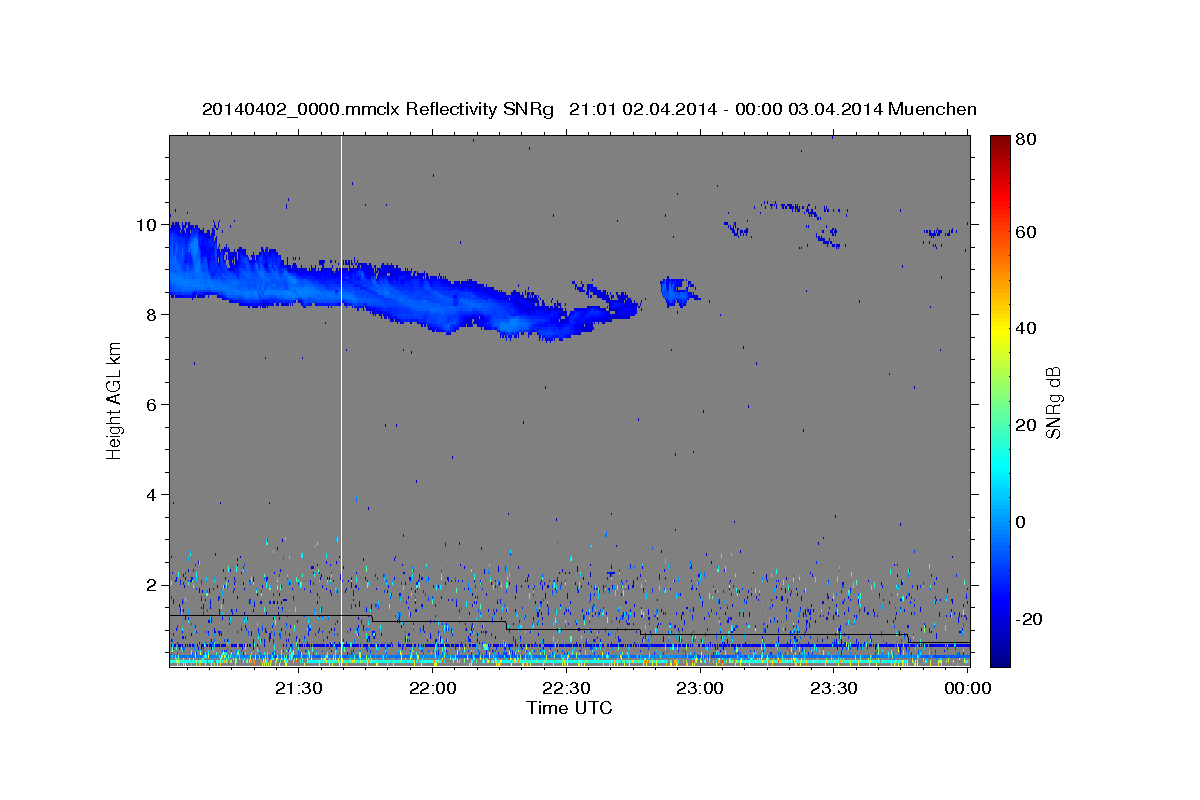Viewport: 1200px width, 800px height.
Task: Click the 23:00 time tick label
Action: coord(700,688)
